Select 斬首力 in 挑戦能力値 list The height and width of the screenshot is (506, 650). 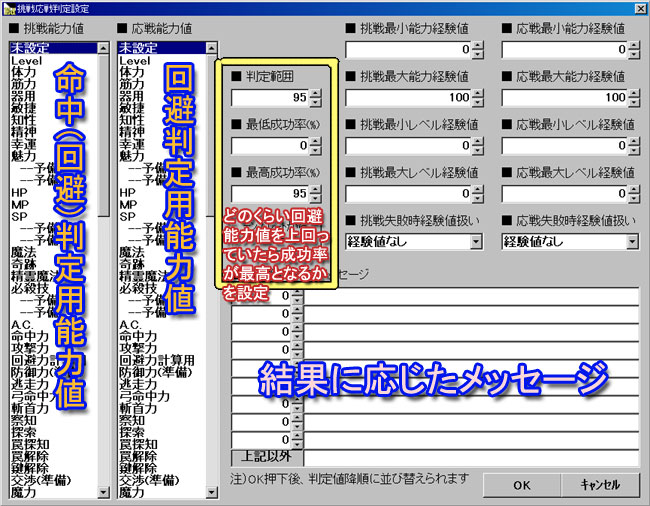point(30,408)
